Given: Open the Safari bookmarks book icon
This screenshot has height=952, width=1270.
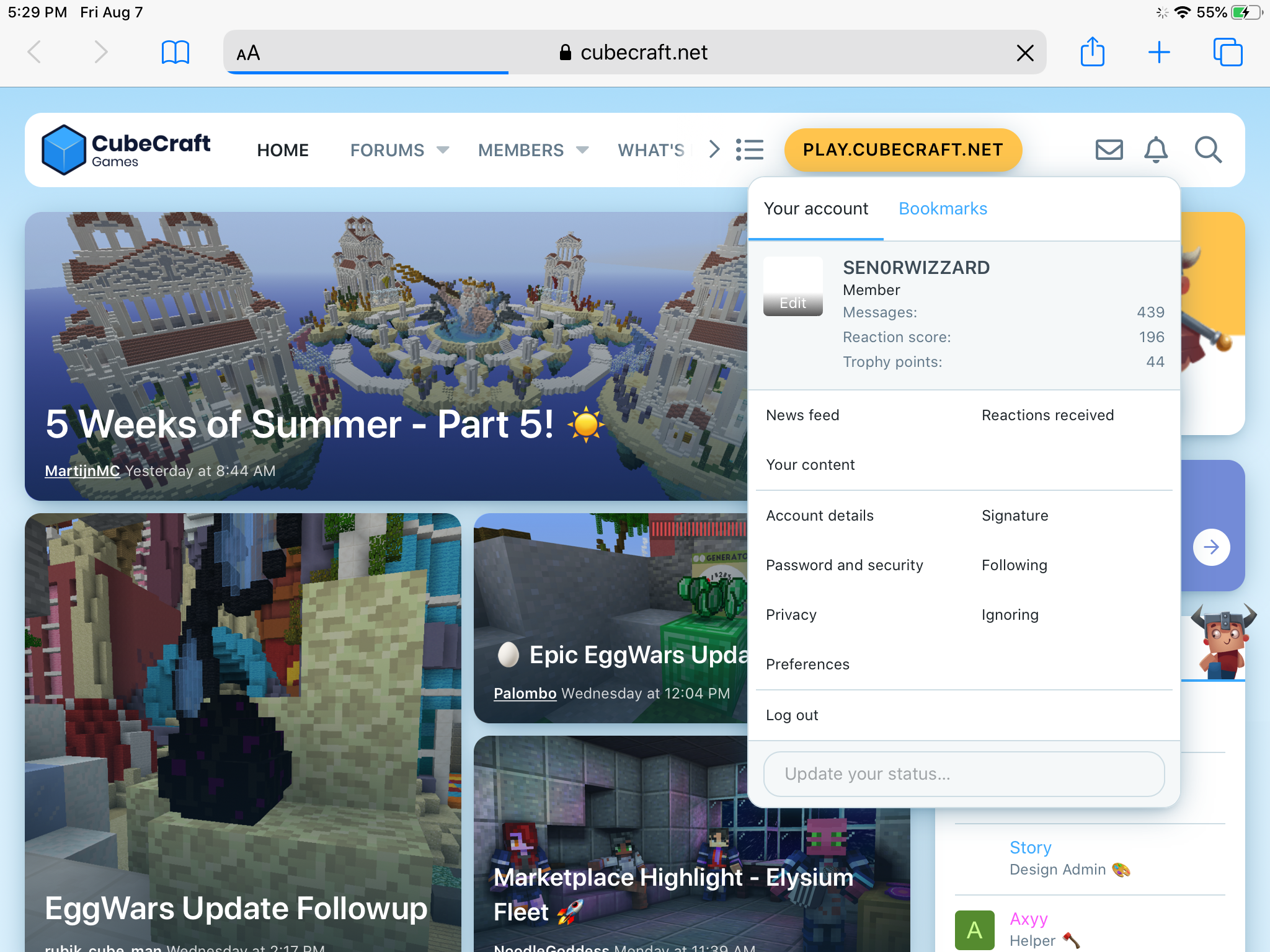Looking at the screenshot, I should click(x=175, y=52).
